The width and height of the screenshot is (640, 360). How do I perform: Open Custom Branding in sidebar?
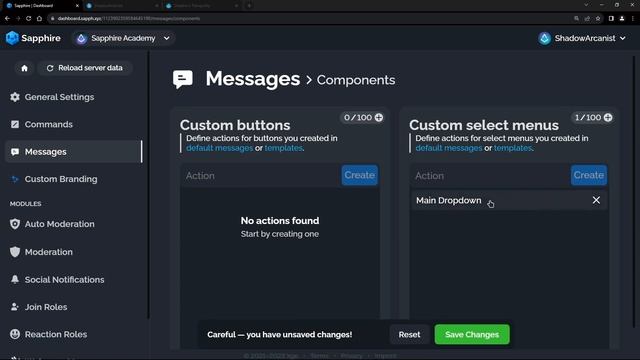click(x=73, y=179)
